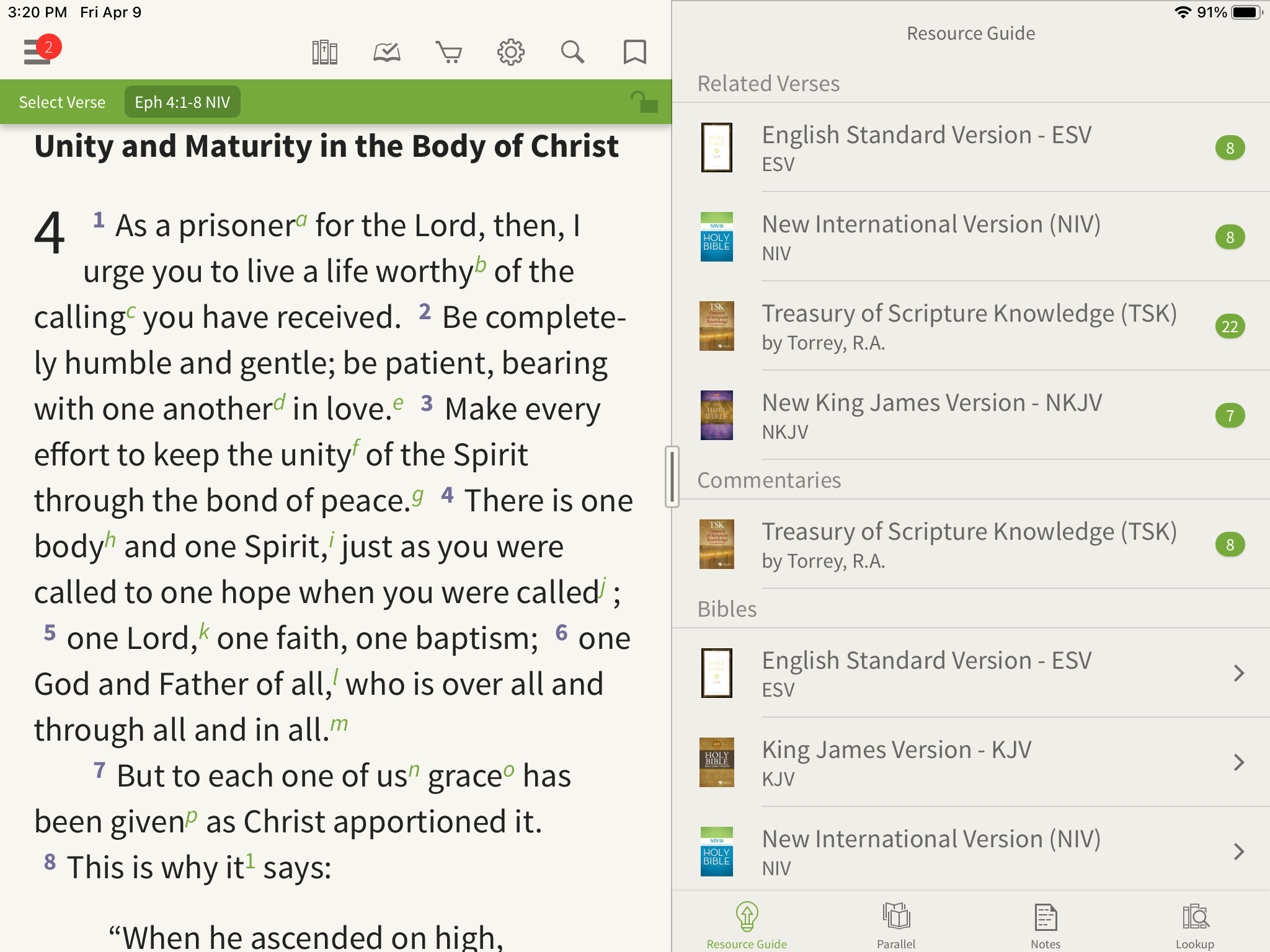Screen dimensions: 1270x952
Task: Tap the KJV Bible cover thumbnail
Action: tap(717, 762)
